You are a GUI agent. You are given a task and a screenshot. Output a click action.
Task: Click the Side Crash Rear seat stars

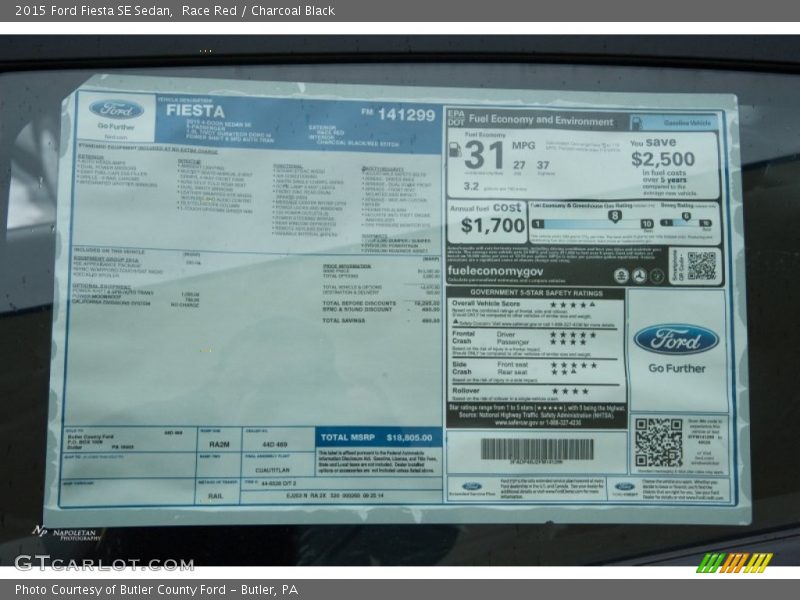point(563,372)
